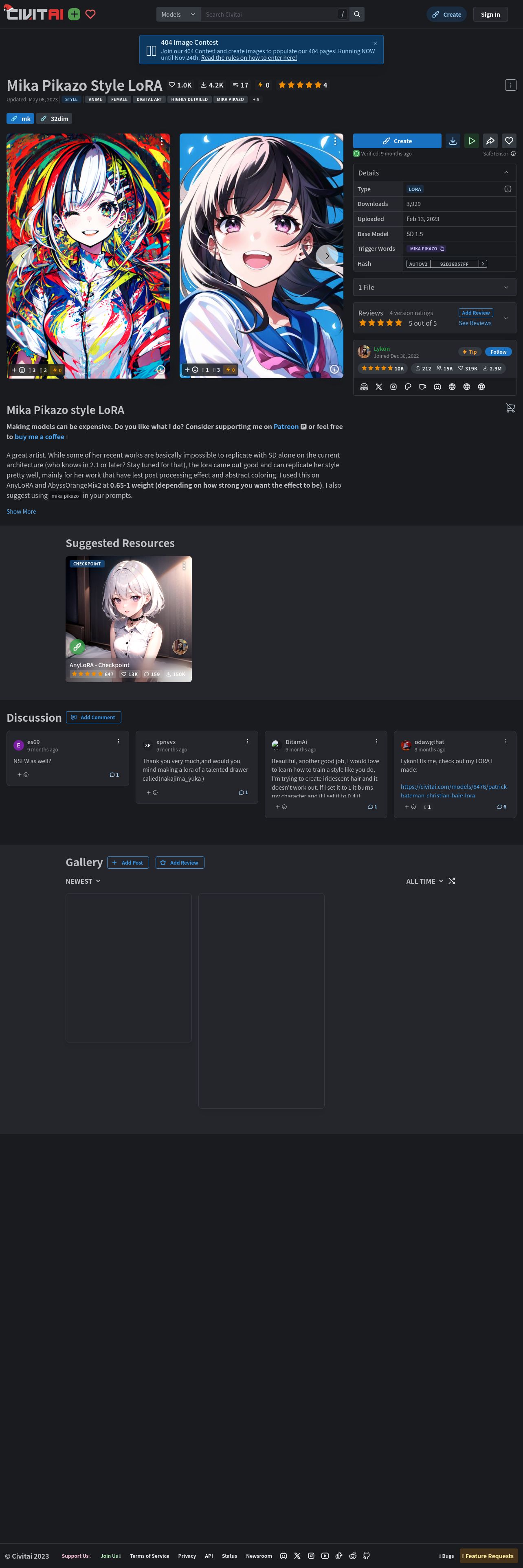This screenshot has width=523, height=1568.
Task: Click the green plus support icon in header
Action: [x=74, y=14]
